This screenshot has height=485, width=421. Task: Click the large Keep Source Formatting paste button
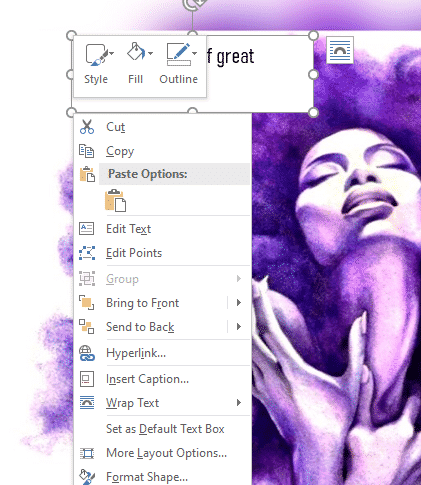coord(115,200)
